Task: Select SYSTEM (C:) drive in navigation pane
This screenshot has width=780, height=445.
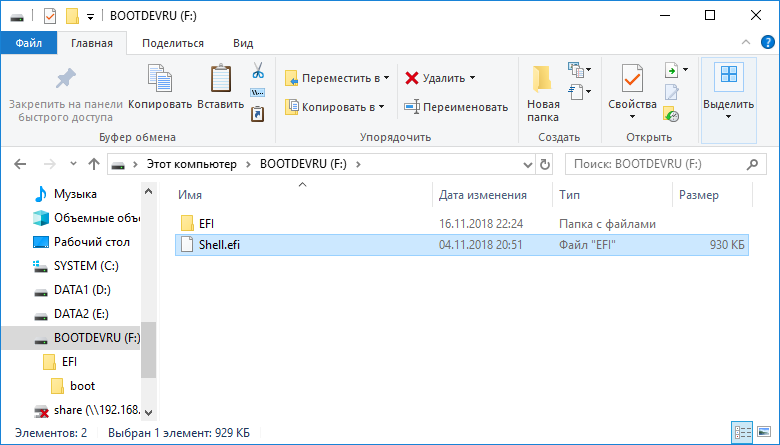Action: [x=86, y=266]
